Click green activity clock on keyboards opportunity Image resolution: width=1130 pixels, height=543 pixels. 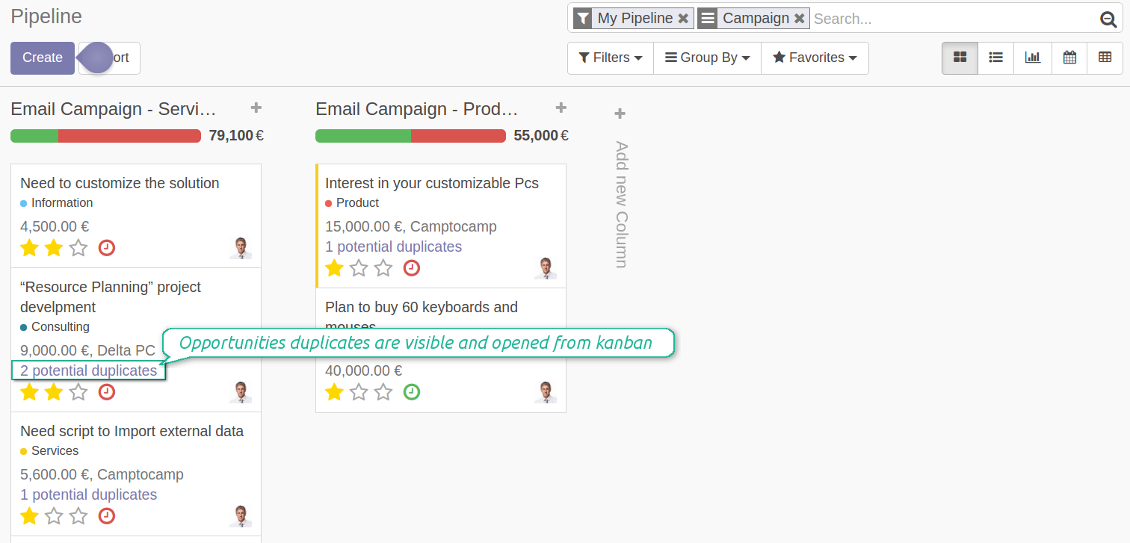(x=411, y=391)
